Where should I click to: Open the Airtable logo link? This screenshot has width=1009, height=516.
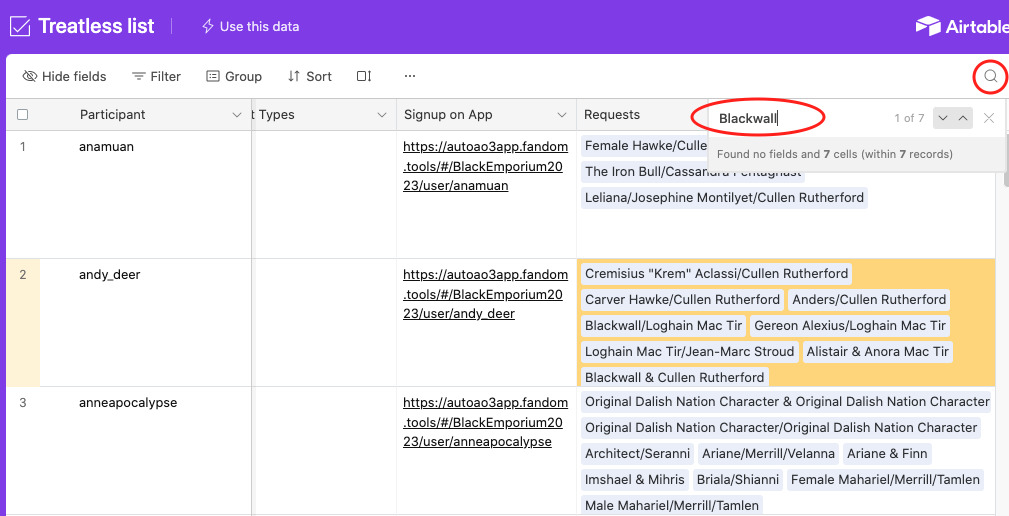(x=963, y=26)
